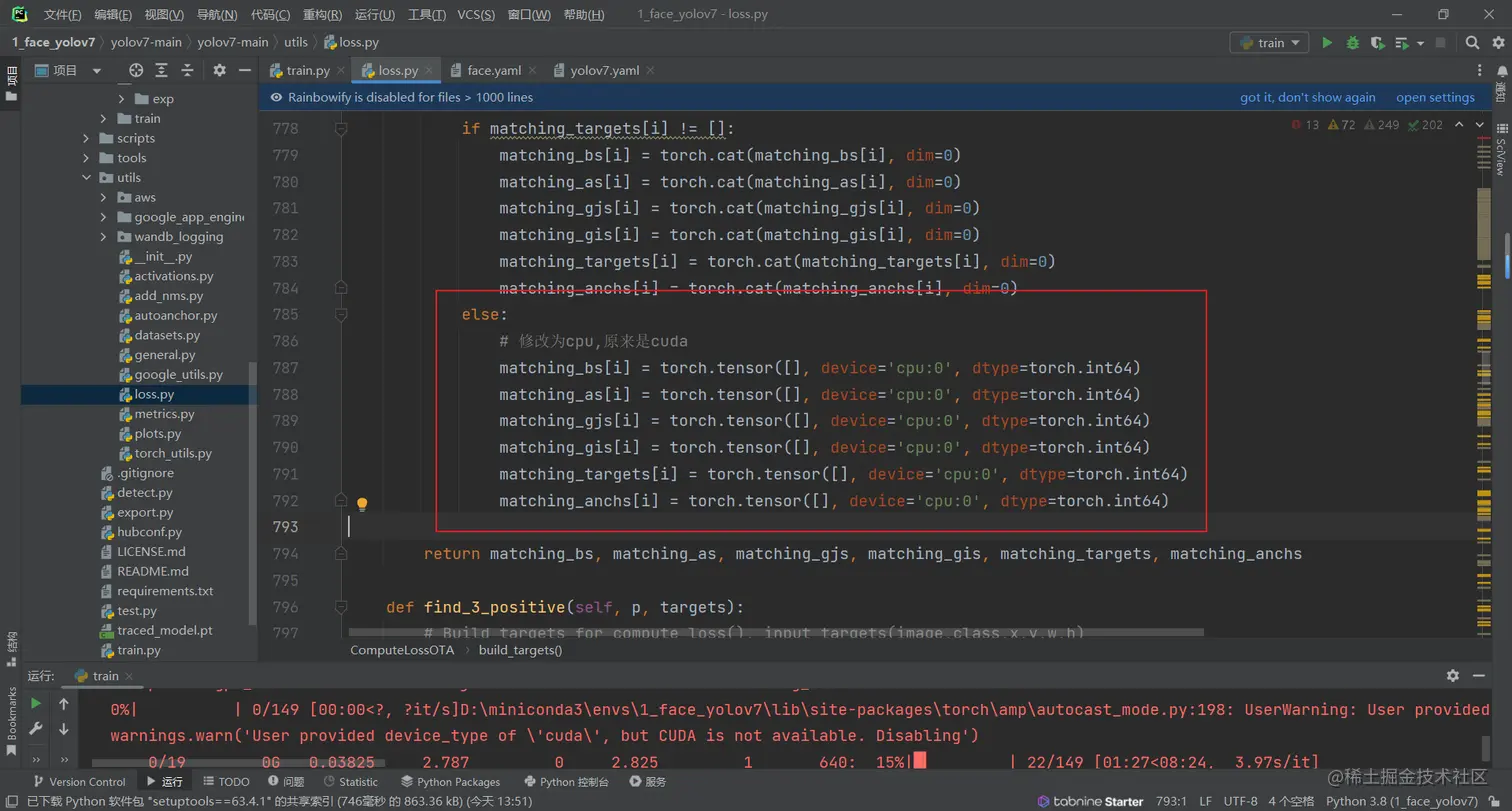Run the train configuration with green play button
Screen dimensions: 1512x811
click(x=1327, y=43)
